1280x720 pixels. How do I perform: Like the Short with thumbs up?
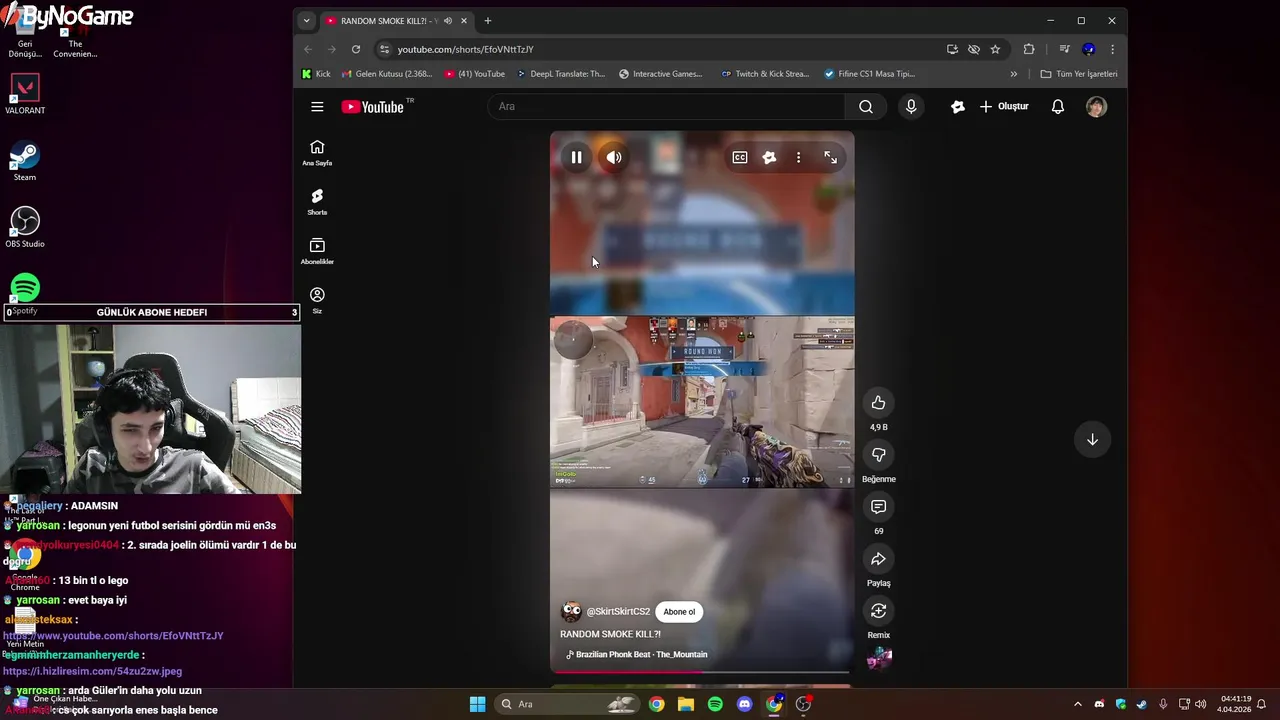point(878,403)
